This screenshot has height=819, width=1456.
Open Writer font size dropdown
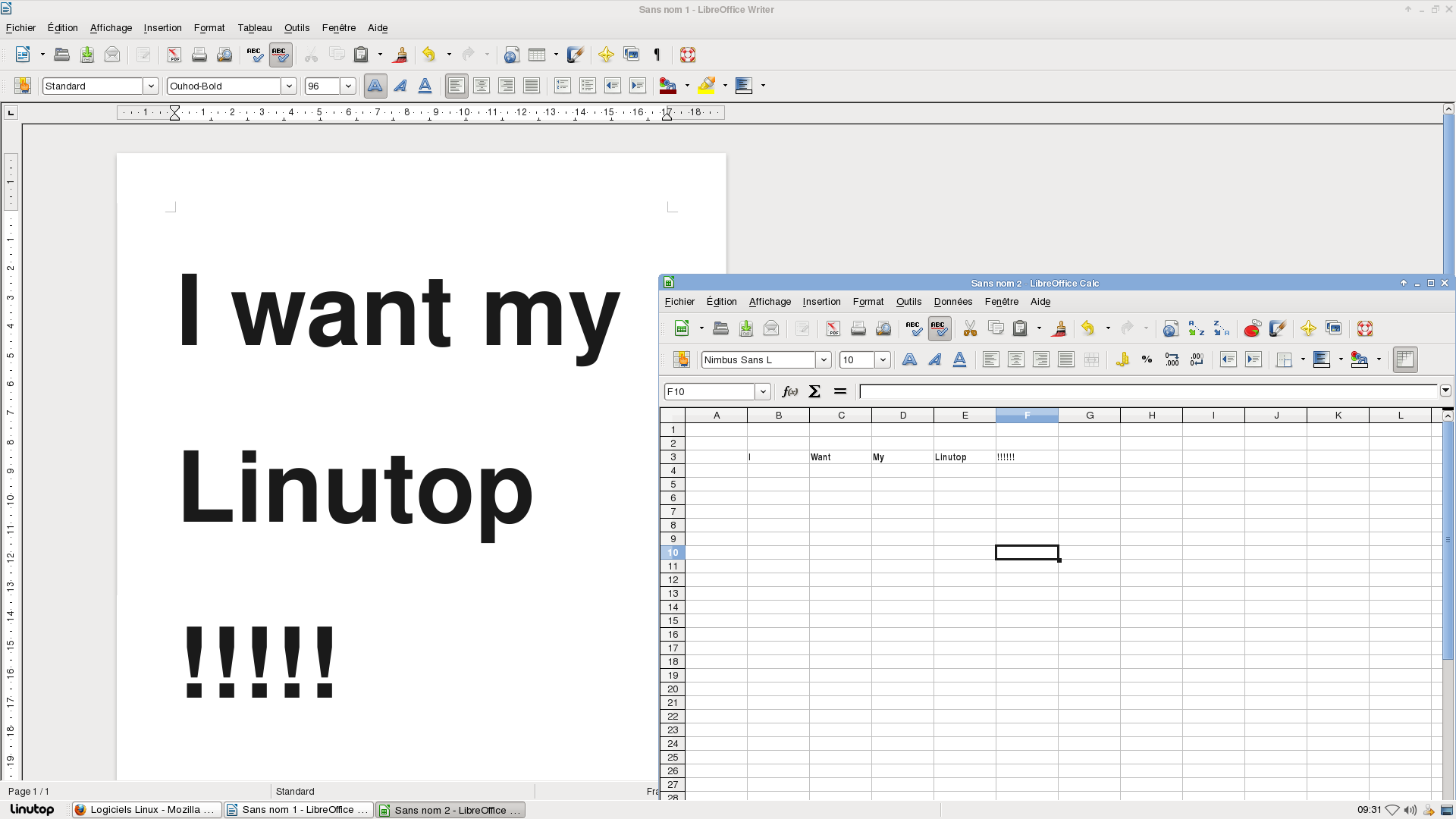click(x=348, y=86)
